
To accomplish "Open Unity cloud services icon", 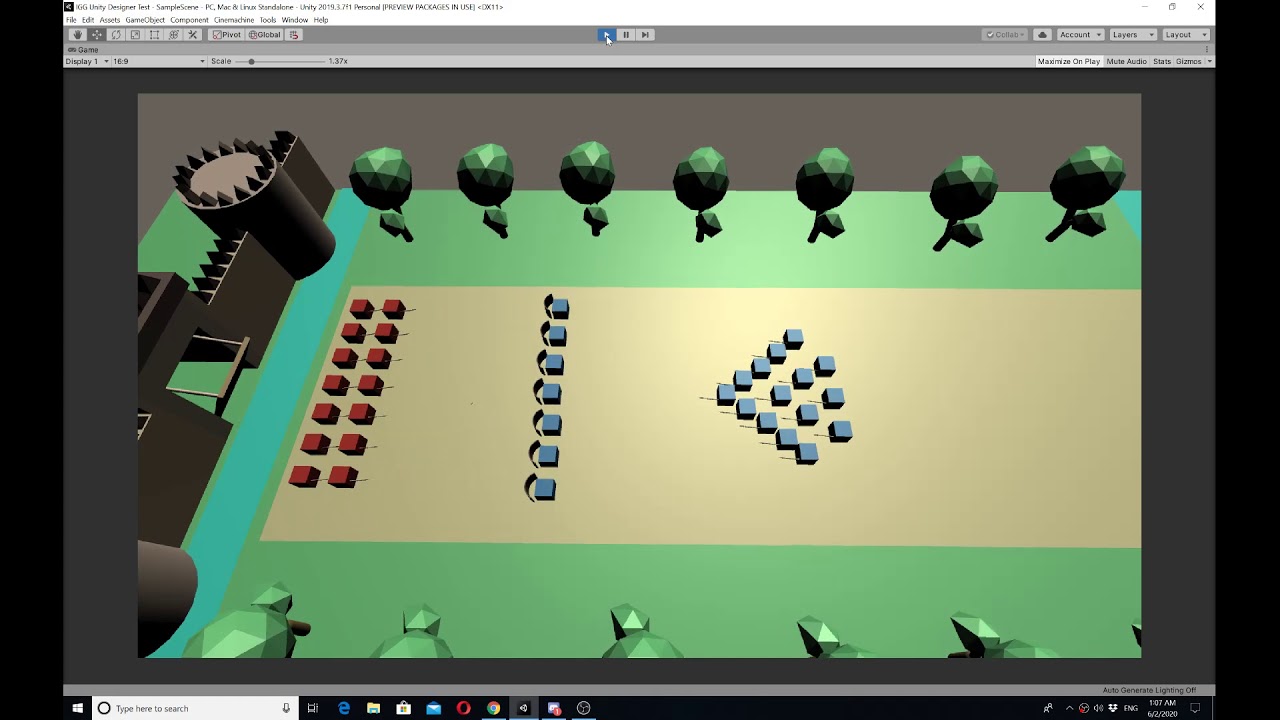I will point(1042,34).
